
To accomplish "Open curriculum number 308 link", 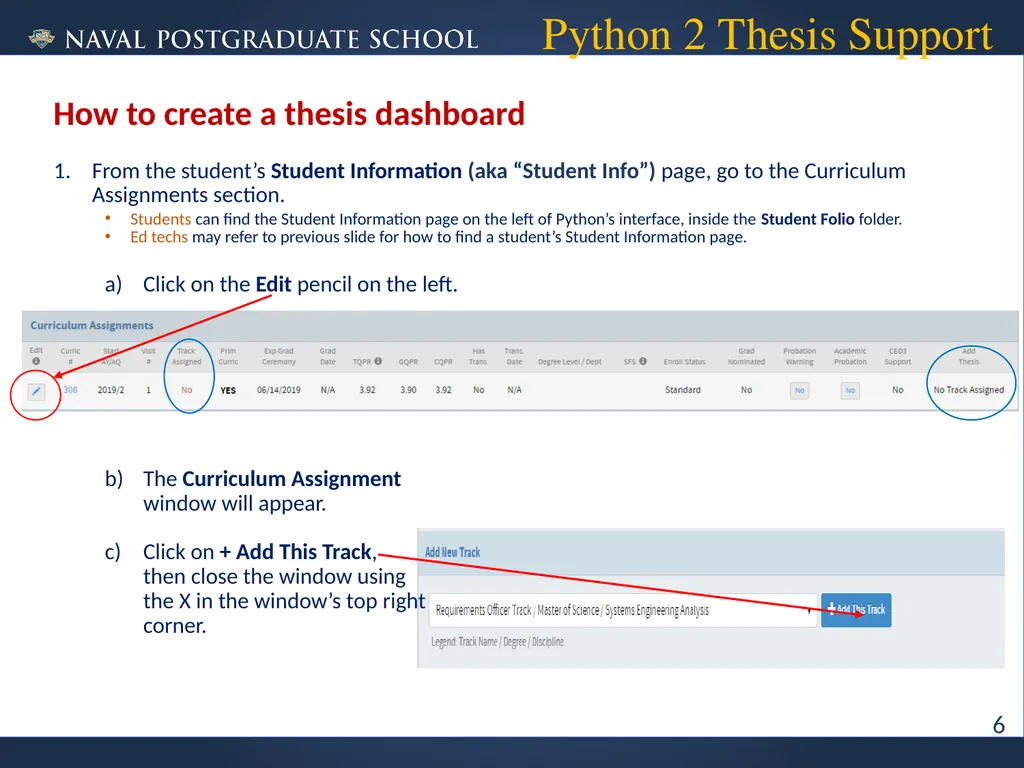I will (x=71, y=390).
